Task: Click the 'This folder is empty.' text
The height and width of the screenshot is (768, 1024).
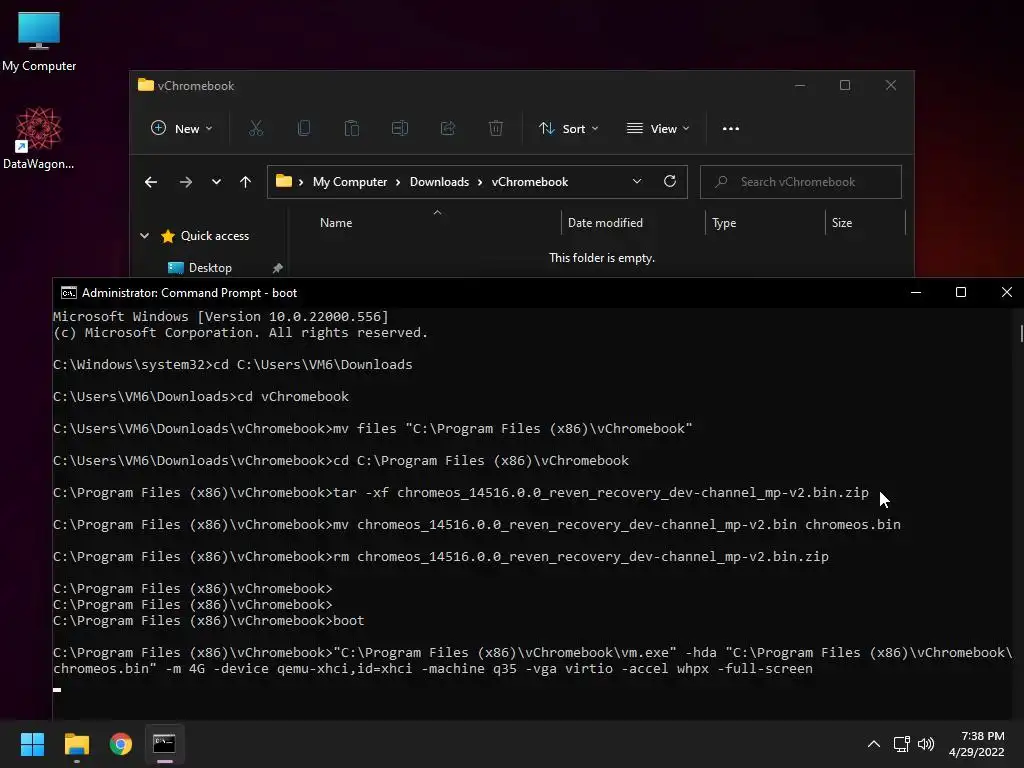Action: pyautogui.click(x=601, y=258)
